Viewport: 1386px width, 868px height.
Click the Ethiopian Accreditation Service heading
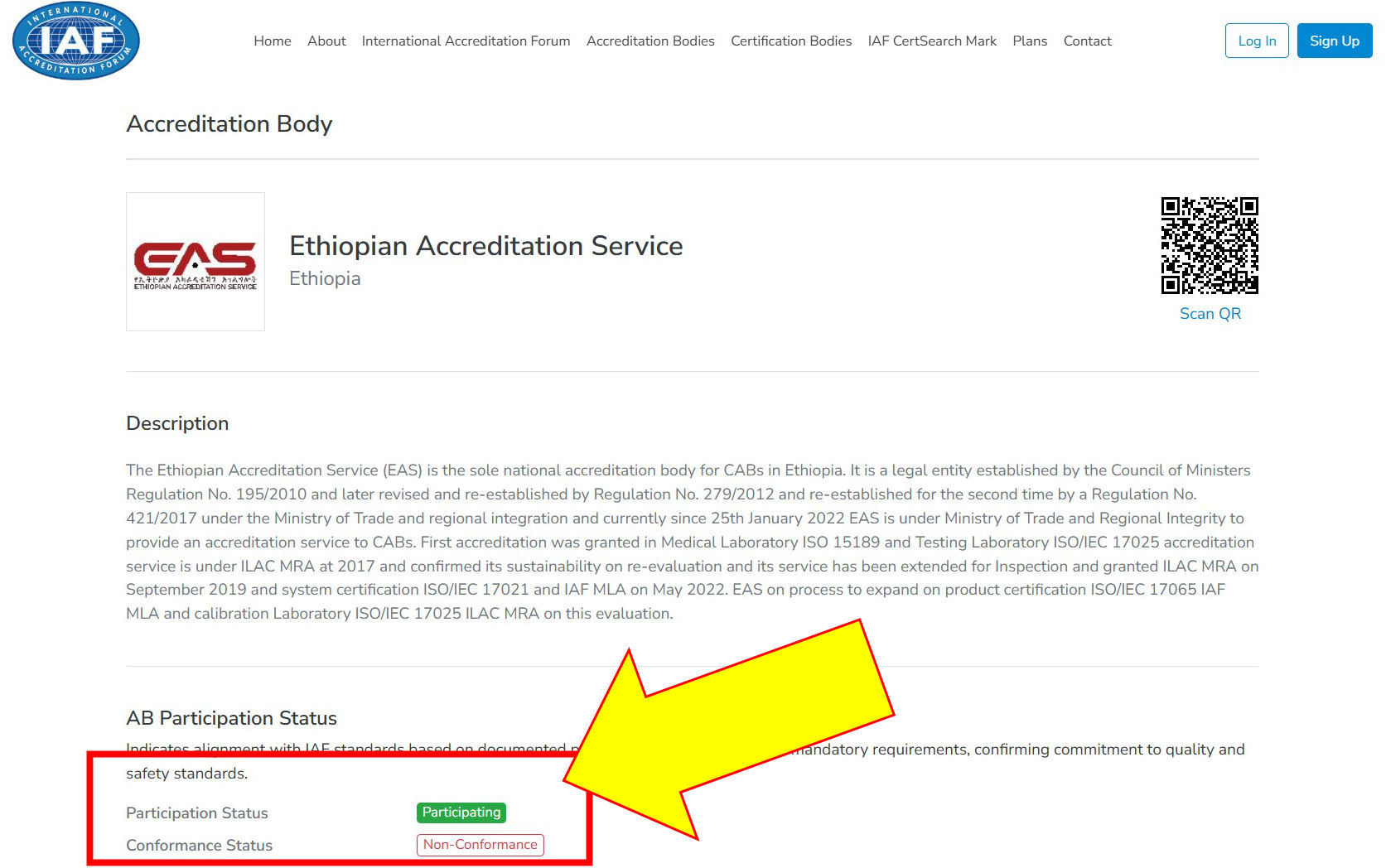pyautogui.click(x=486, y=246)
